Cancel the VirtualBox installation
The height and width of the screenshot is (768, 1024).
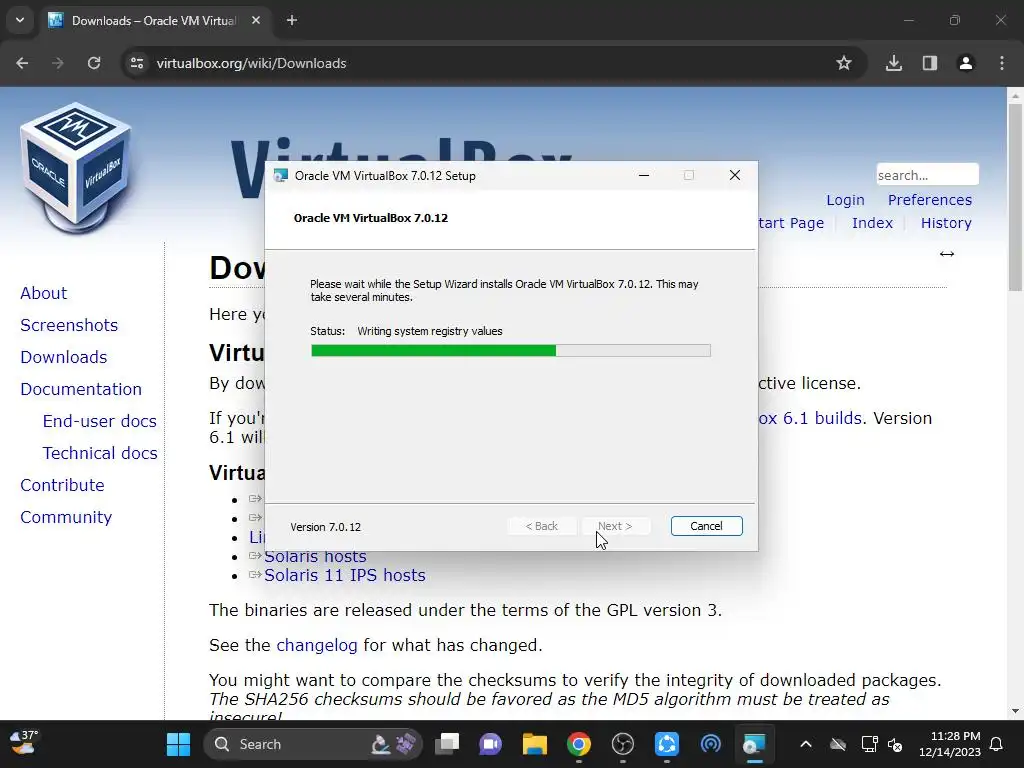tap(707, 526)
